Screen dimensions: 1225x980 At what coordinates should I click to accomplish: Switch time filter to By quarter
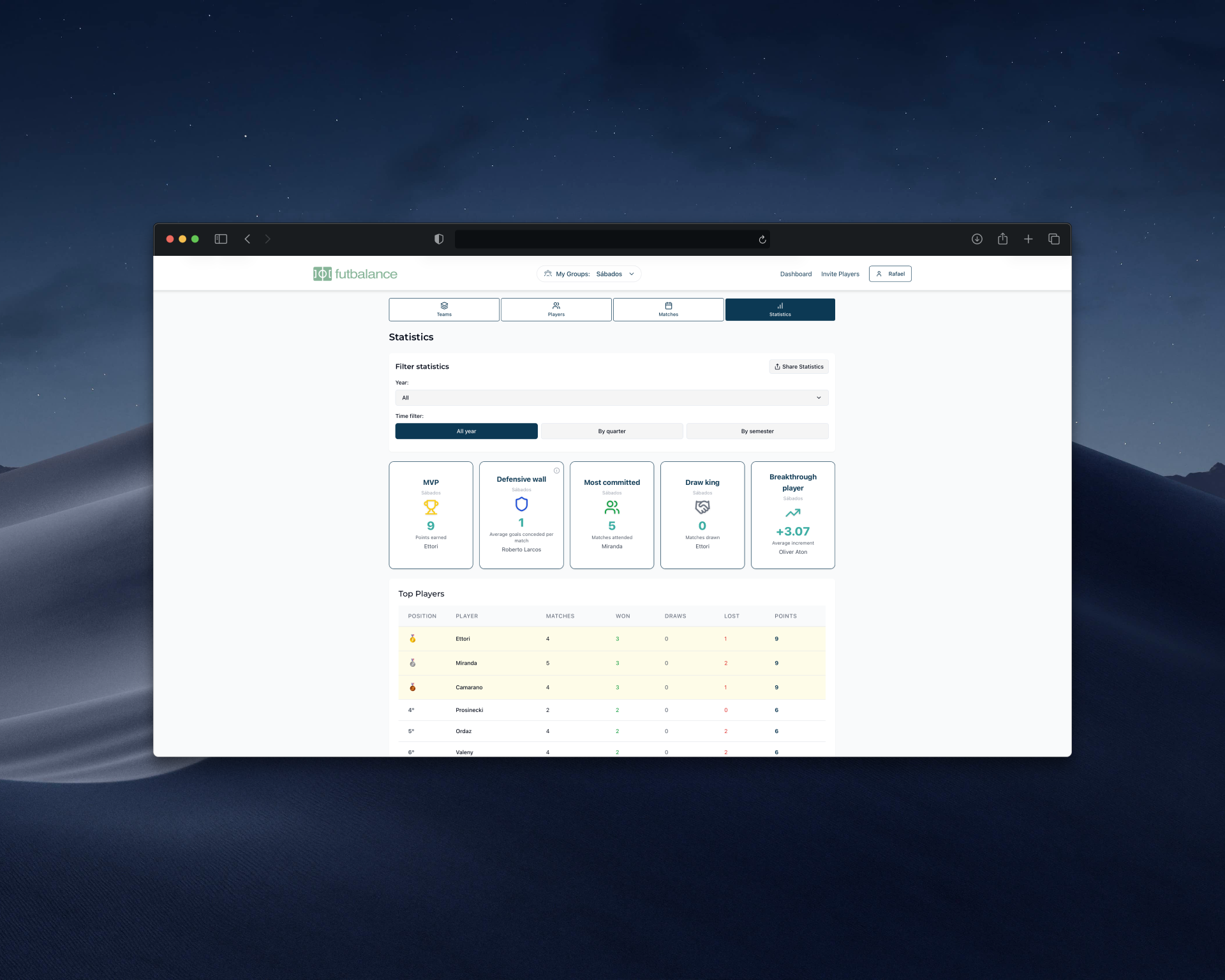(612, 431)
